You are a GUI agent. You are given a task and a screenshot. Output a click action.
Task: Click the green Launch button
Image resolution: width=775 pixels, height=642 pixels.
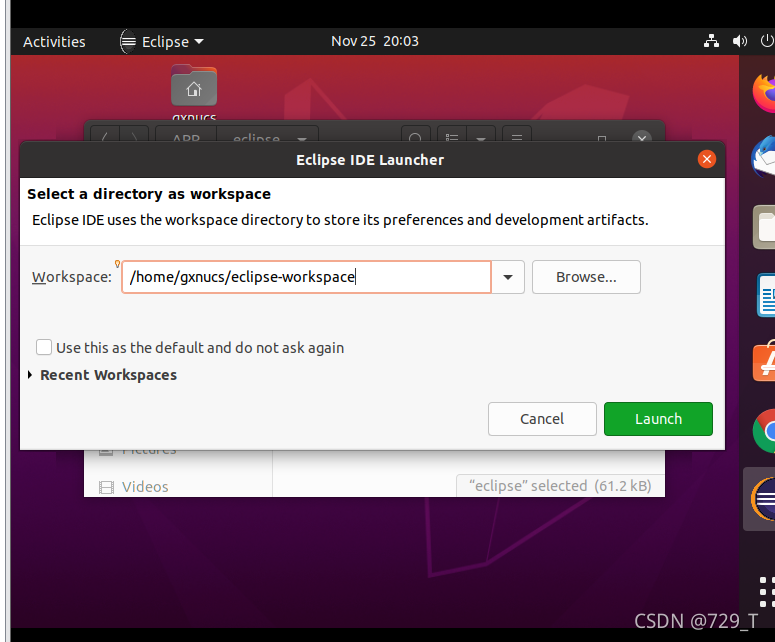click(x=658, y=419)
